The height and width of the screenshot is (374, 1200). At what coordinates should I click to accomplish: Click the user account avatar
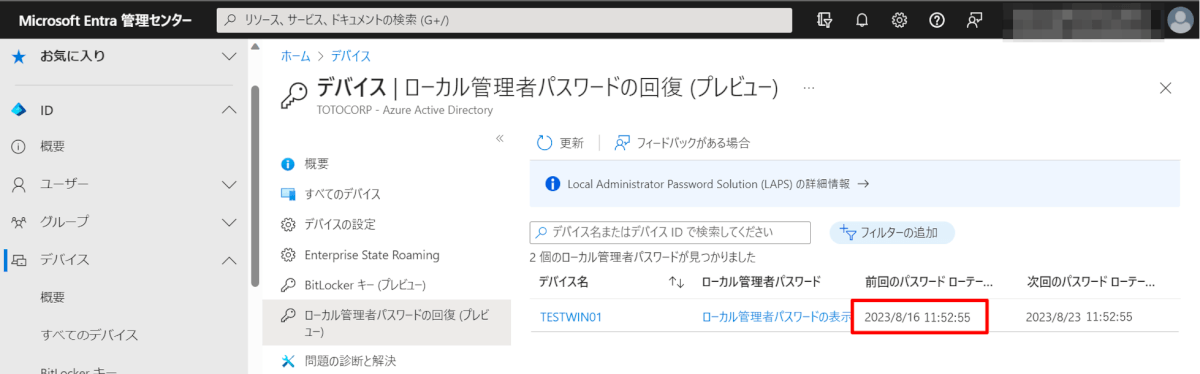pyautogui.click(x=1180, y=20)
